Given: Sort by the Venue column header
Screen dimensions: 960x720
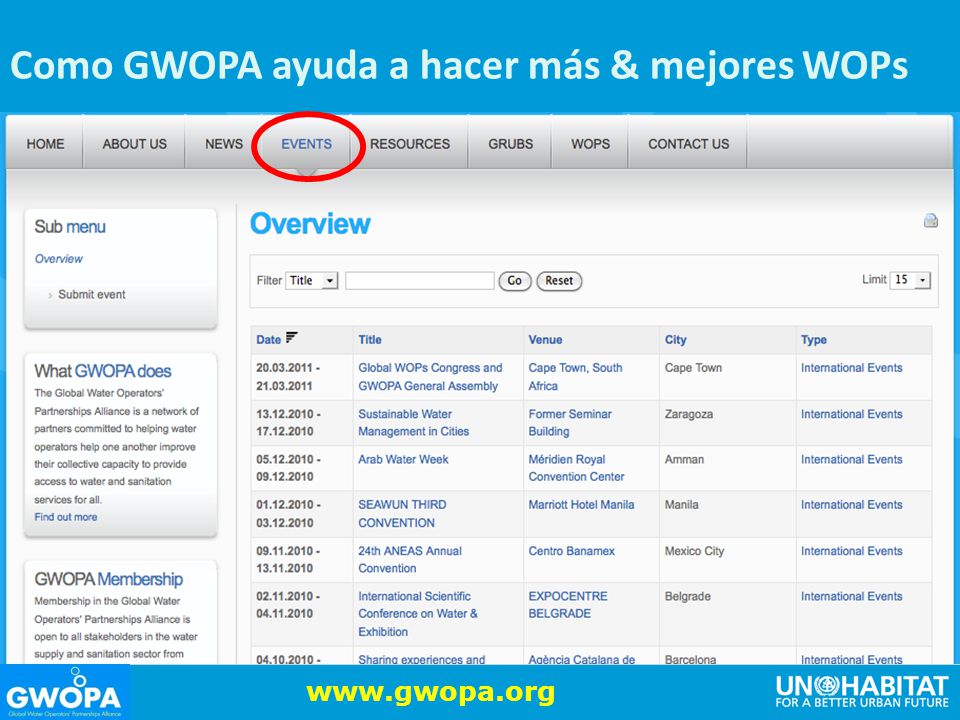Looking at the screenshot, I should [546, 340].
